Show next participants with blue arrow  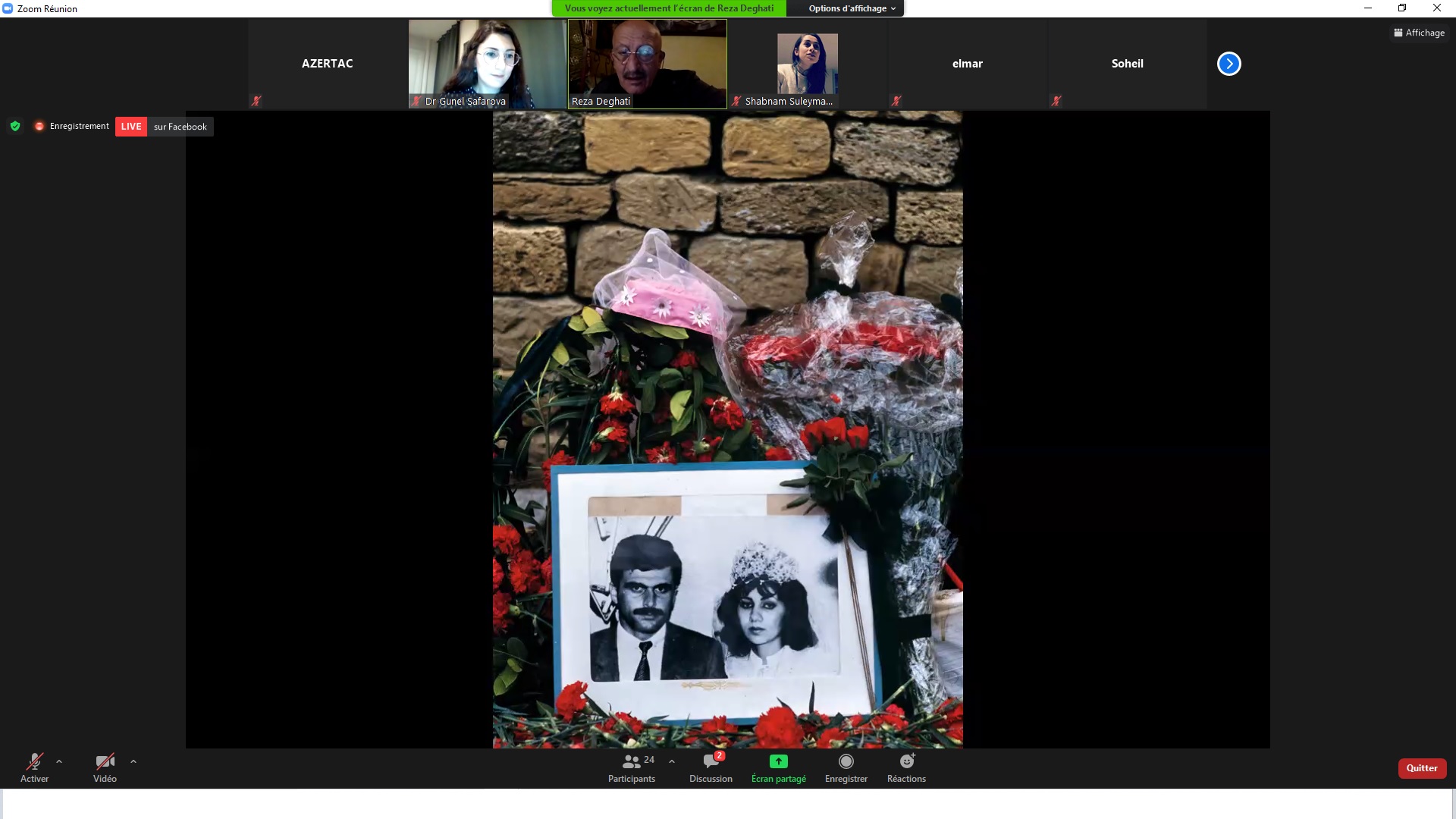click(1229, 64)
